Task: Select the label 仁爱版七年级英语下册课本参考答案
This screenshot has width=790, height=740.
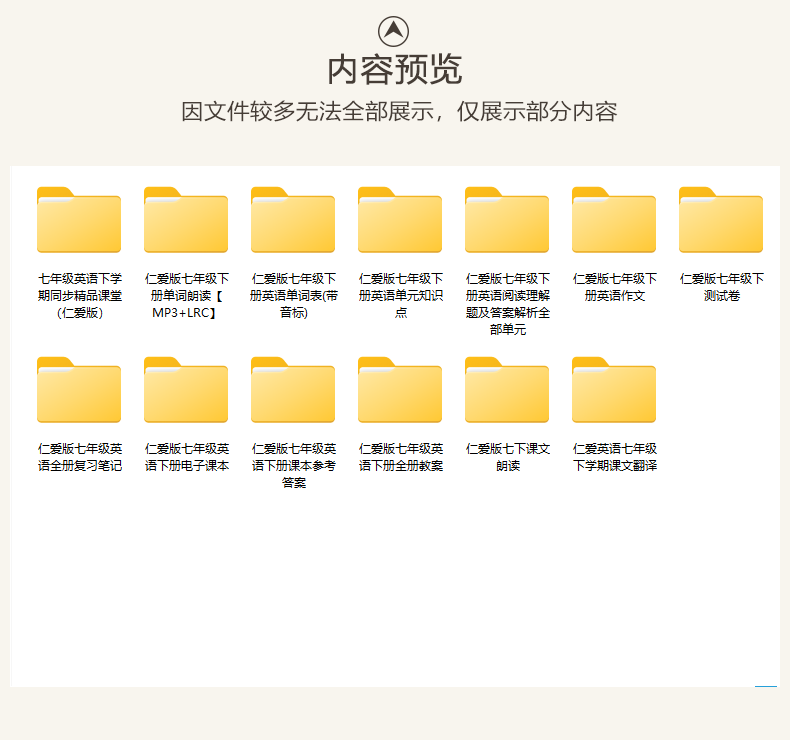Action: tap(294, 466)
